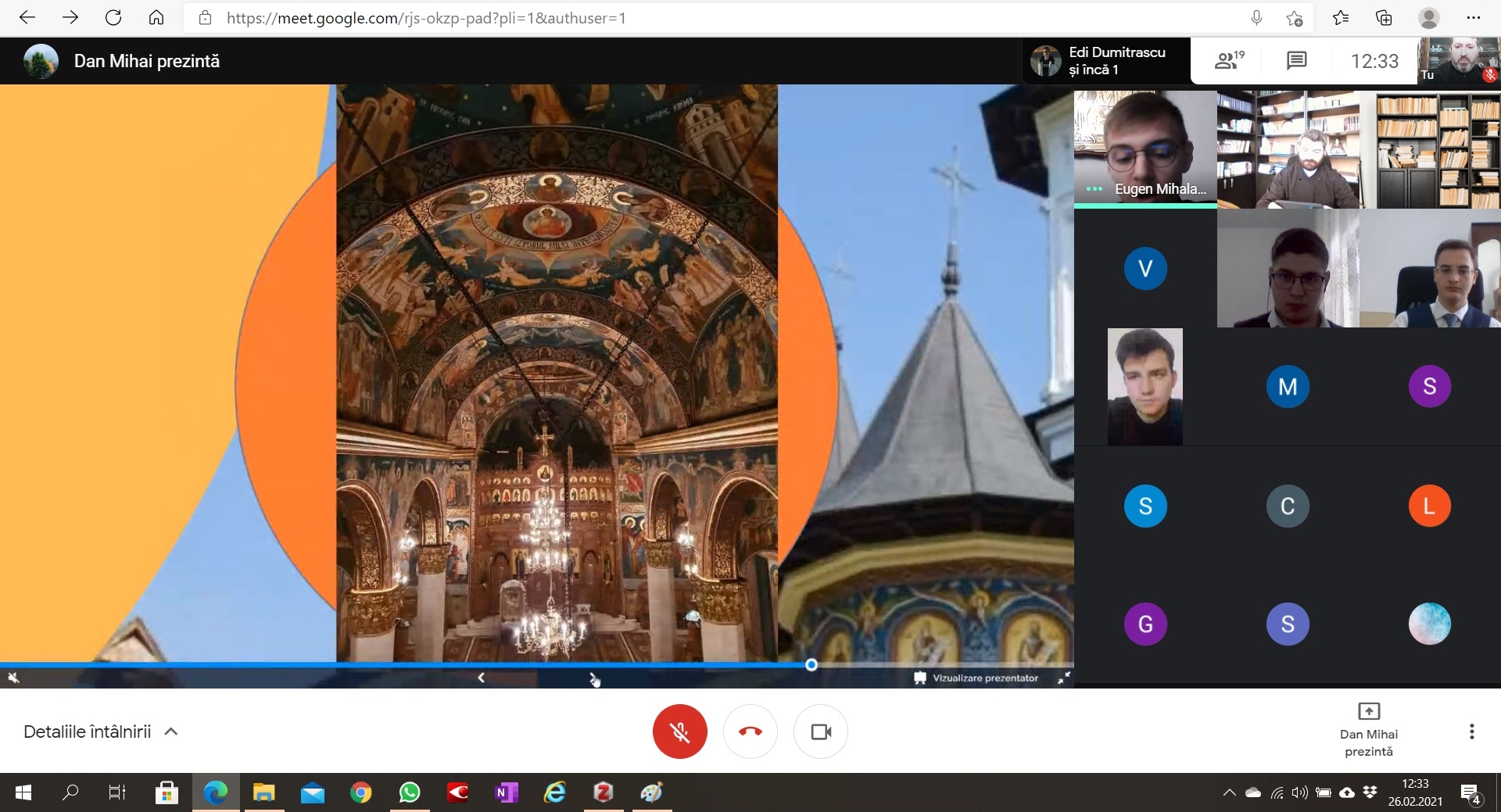Toggle the camera on or off
The image size is (1501, 812).
820,732
